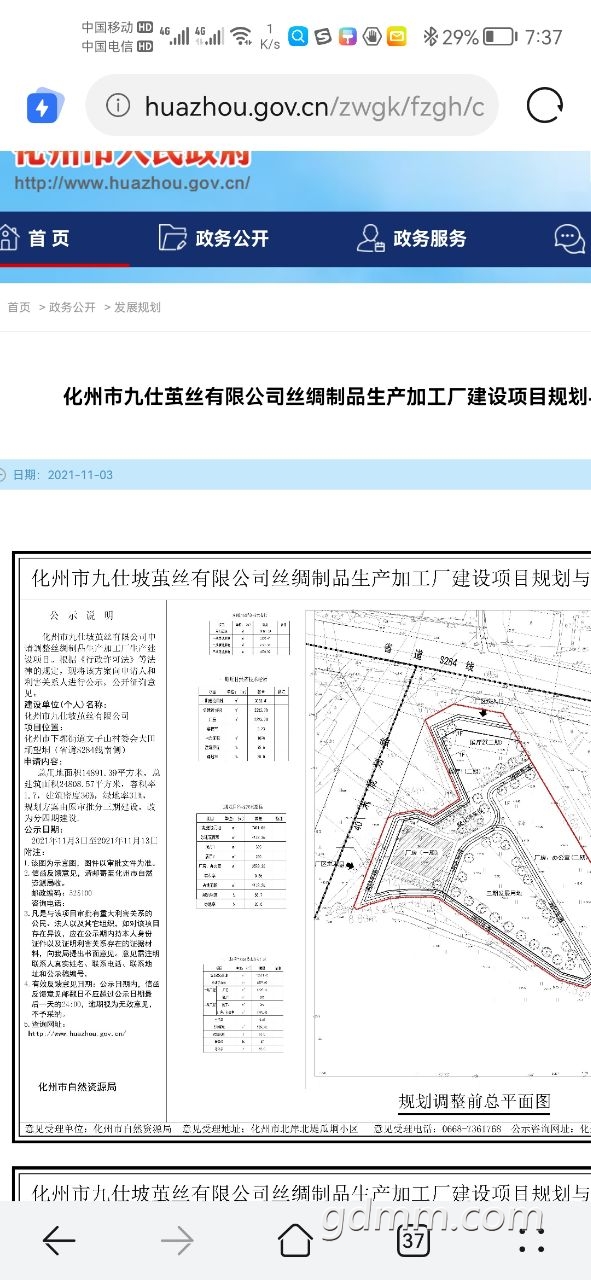Tap the house icon beside 首页
Screen dimensions: 591x1280
click(x=8, y=238)
